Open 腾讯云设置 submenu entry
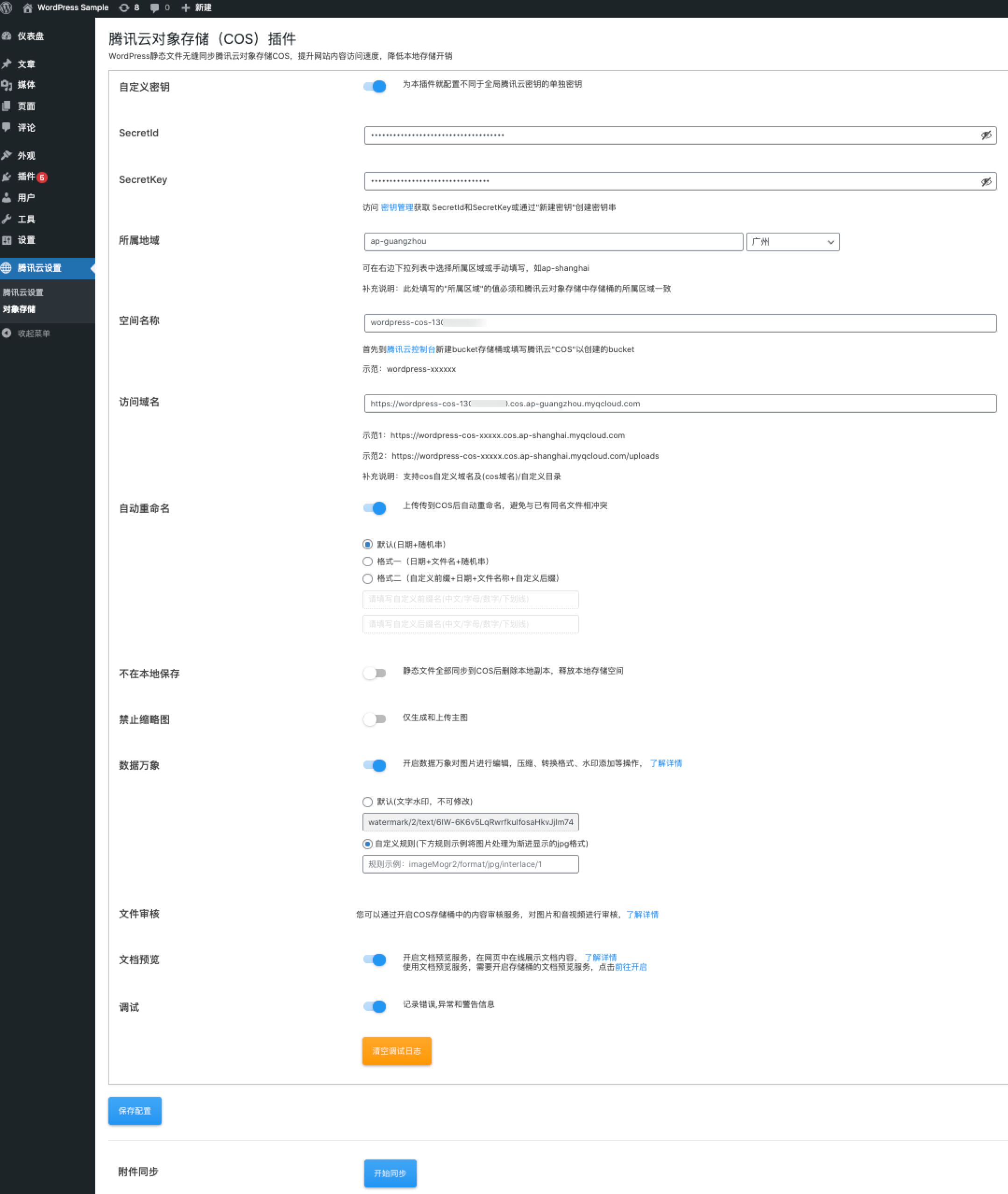 click(23, 292)
